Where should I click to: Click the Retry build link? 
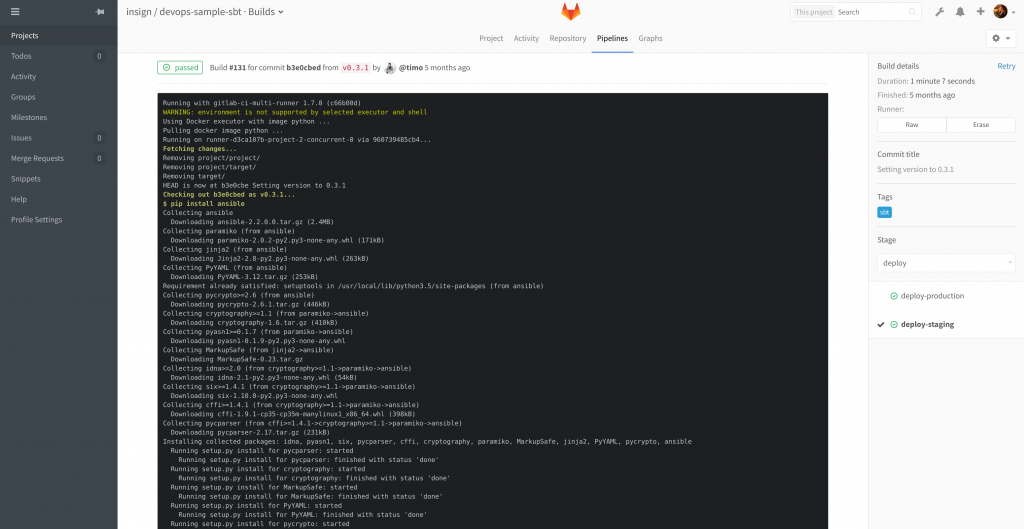coord(1006,66)
